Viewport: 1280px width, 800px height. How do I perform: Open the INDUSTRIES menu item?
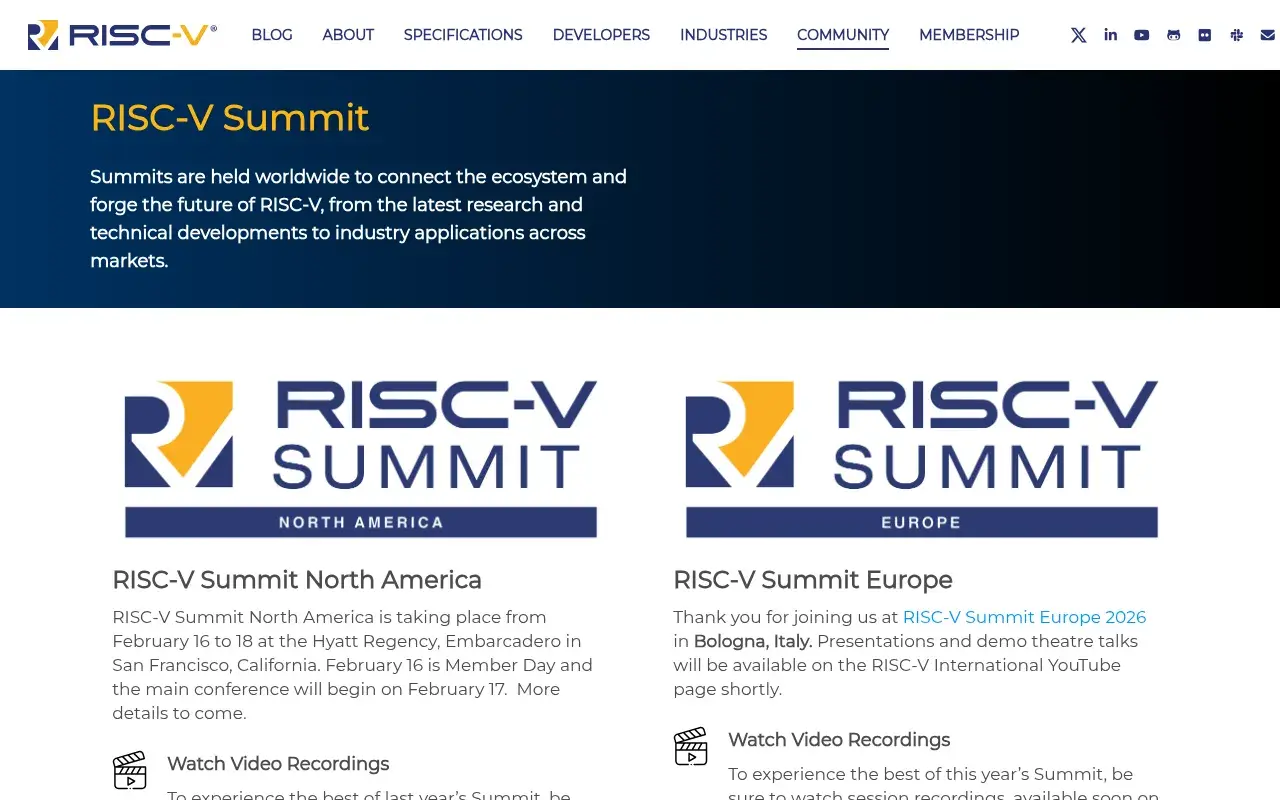click(724, 35)
